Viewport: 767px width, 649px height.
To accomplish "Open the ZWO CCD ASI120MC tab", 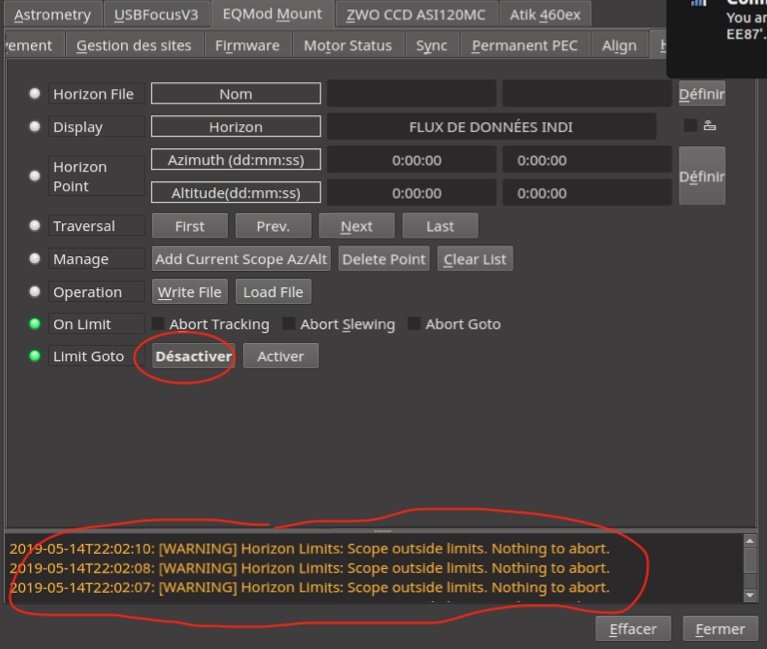I will coord(416,15).
